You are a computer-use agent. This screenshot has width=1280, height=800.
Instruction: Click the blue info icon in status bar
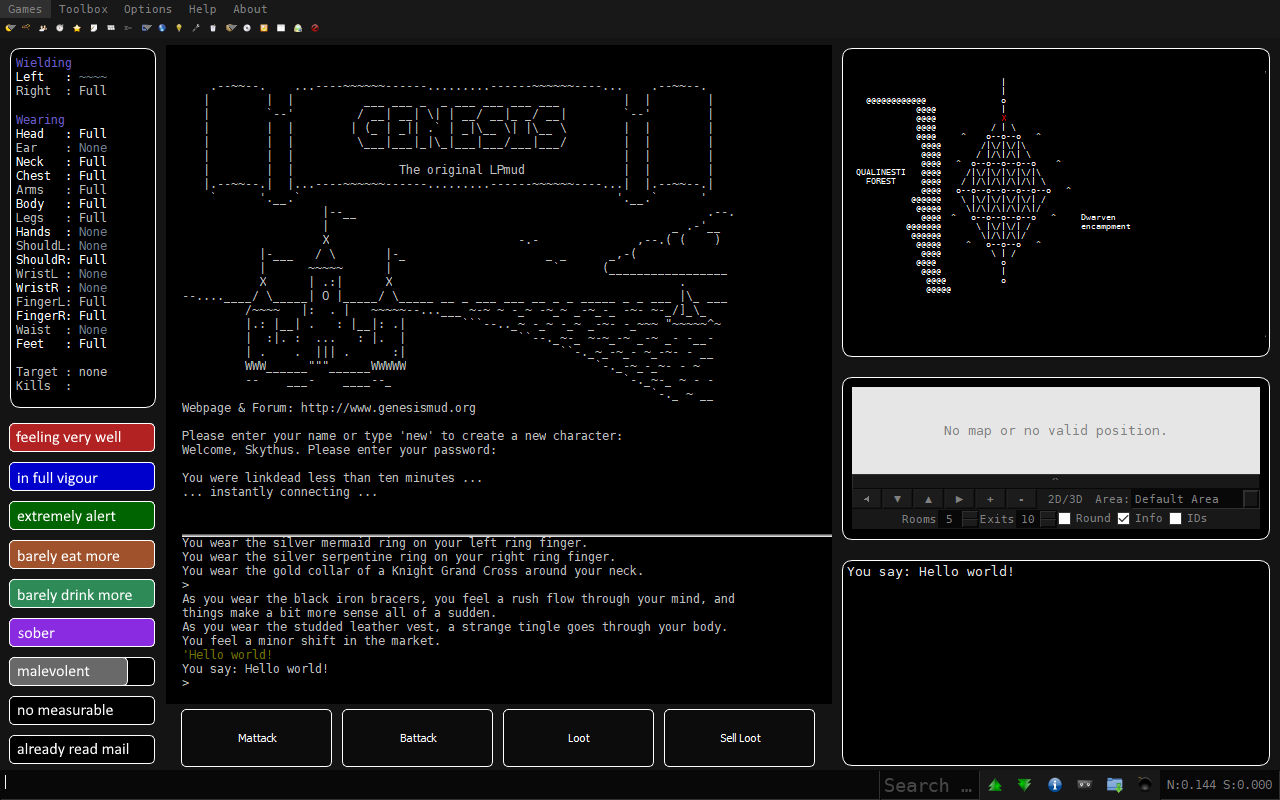1054,785
